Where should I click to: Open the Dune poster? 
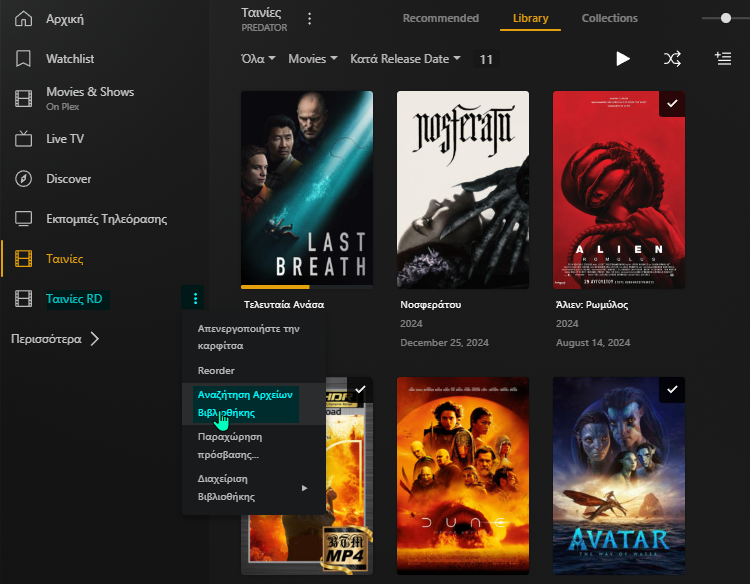pos(463,475)
